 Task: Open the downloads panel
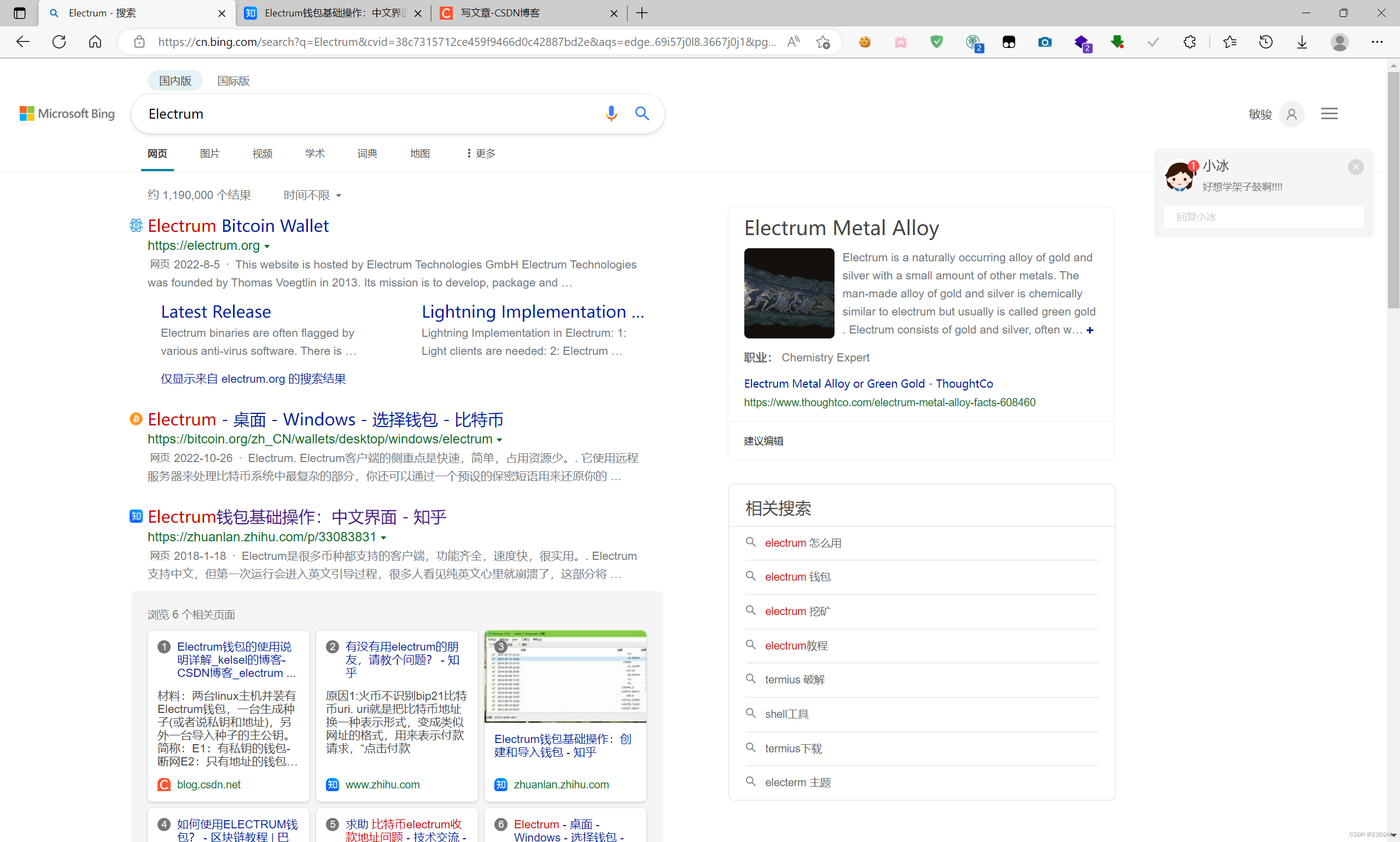[x=1302, y=42]
